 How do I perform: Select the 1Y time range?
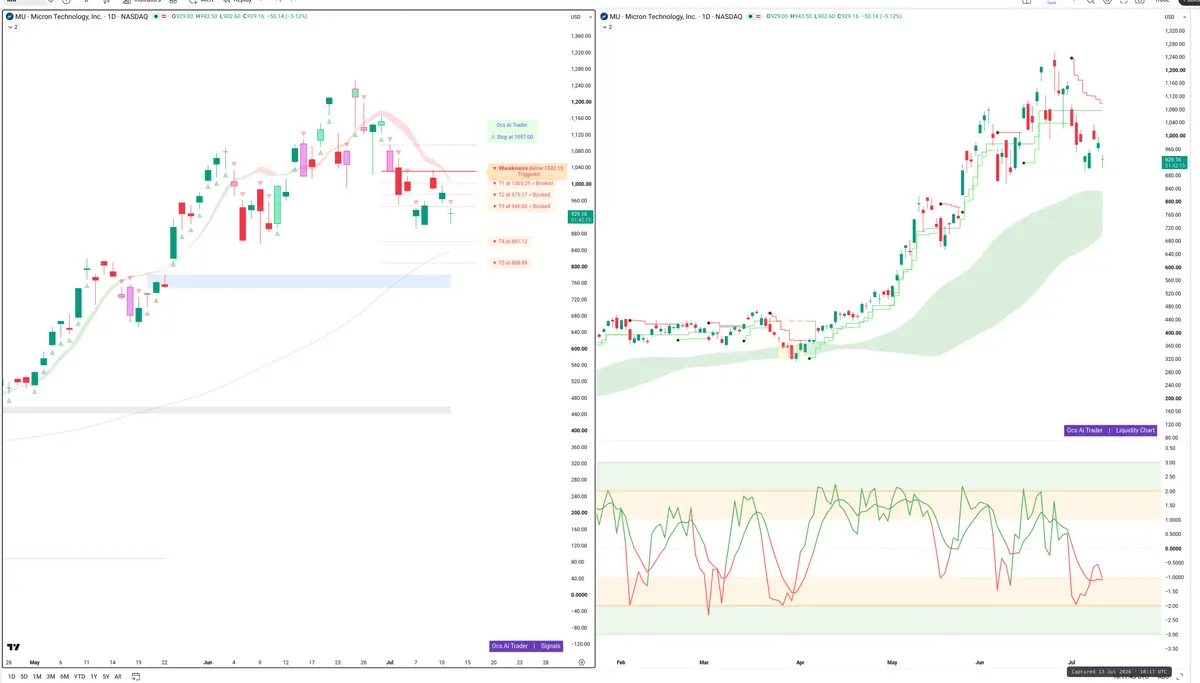pos(93,676)
